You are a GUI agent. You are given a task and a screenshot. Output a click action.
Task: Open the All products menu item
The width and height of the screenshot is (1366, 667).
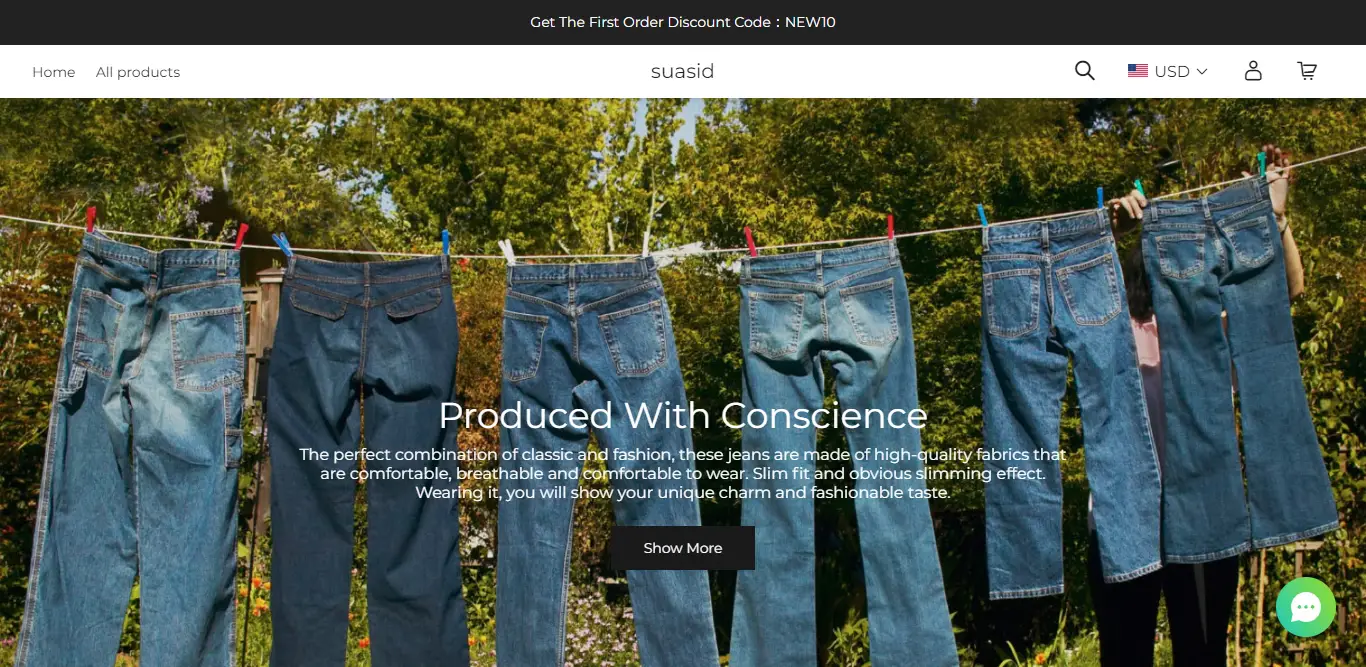138,72
